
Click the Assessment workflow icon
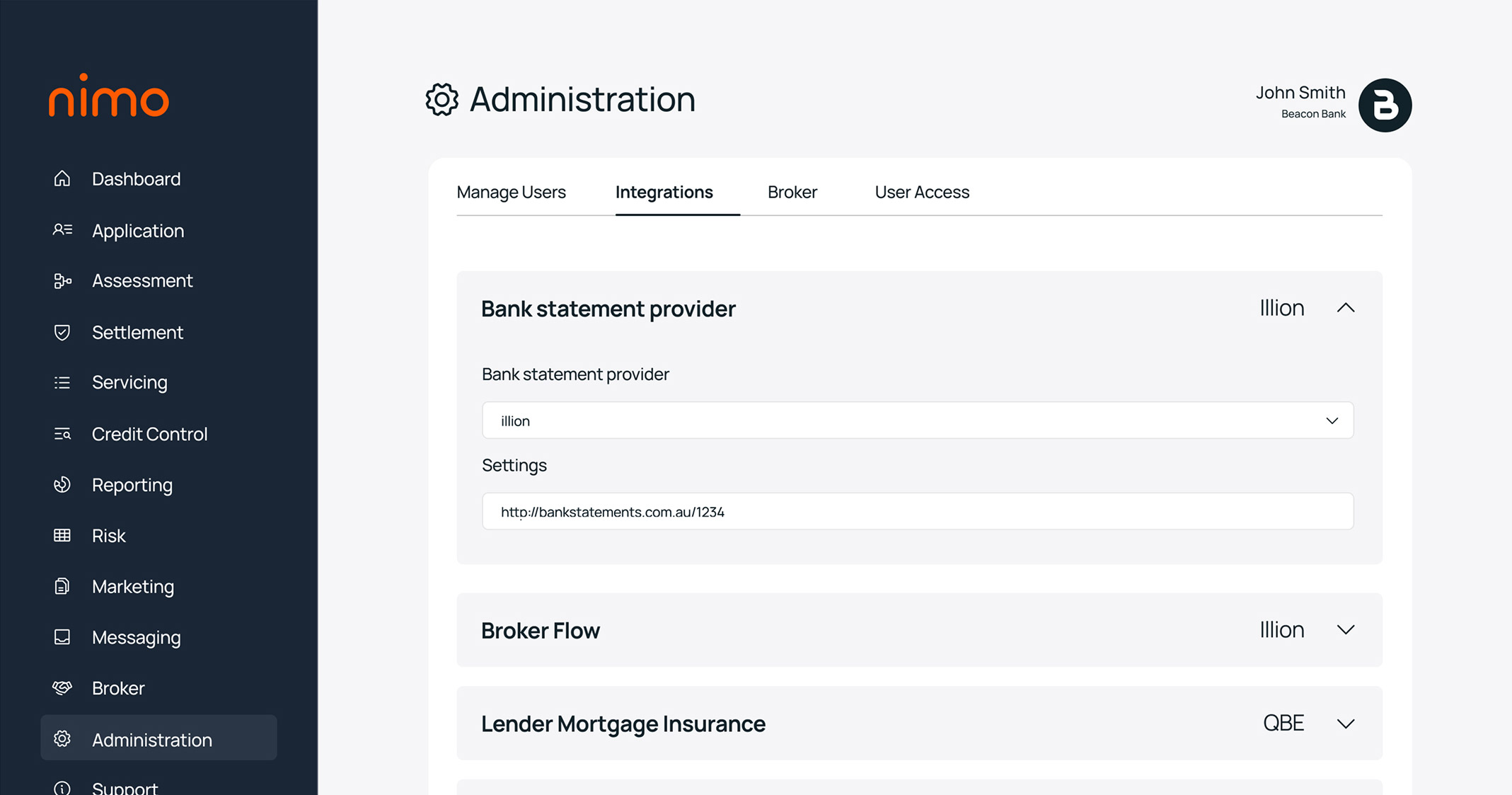coord(62,281)
